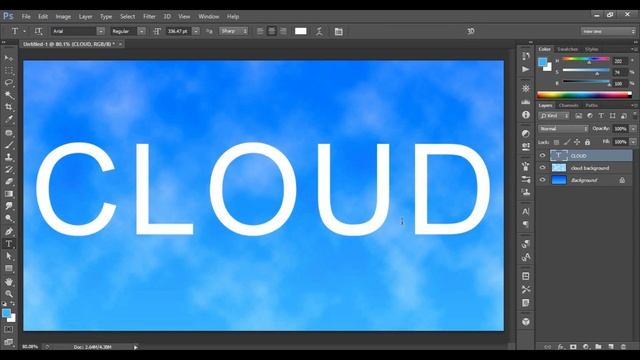
Task: Select the Zoom tool
Action: pyautogui.click(x=9, y=294)
